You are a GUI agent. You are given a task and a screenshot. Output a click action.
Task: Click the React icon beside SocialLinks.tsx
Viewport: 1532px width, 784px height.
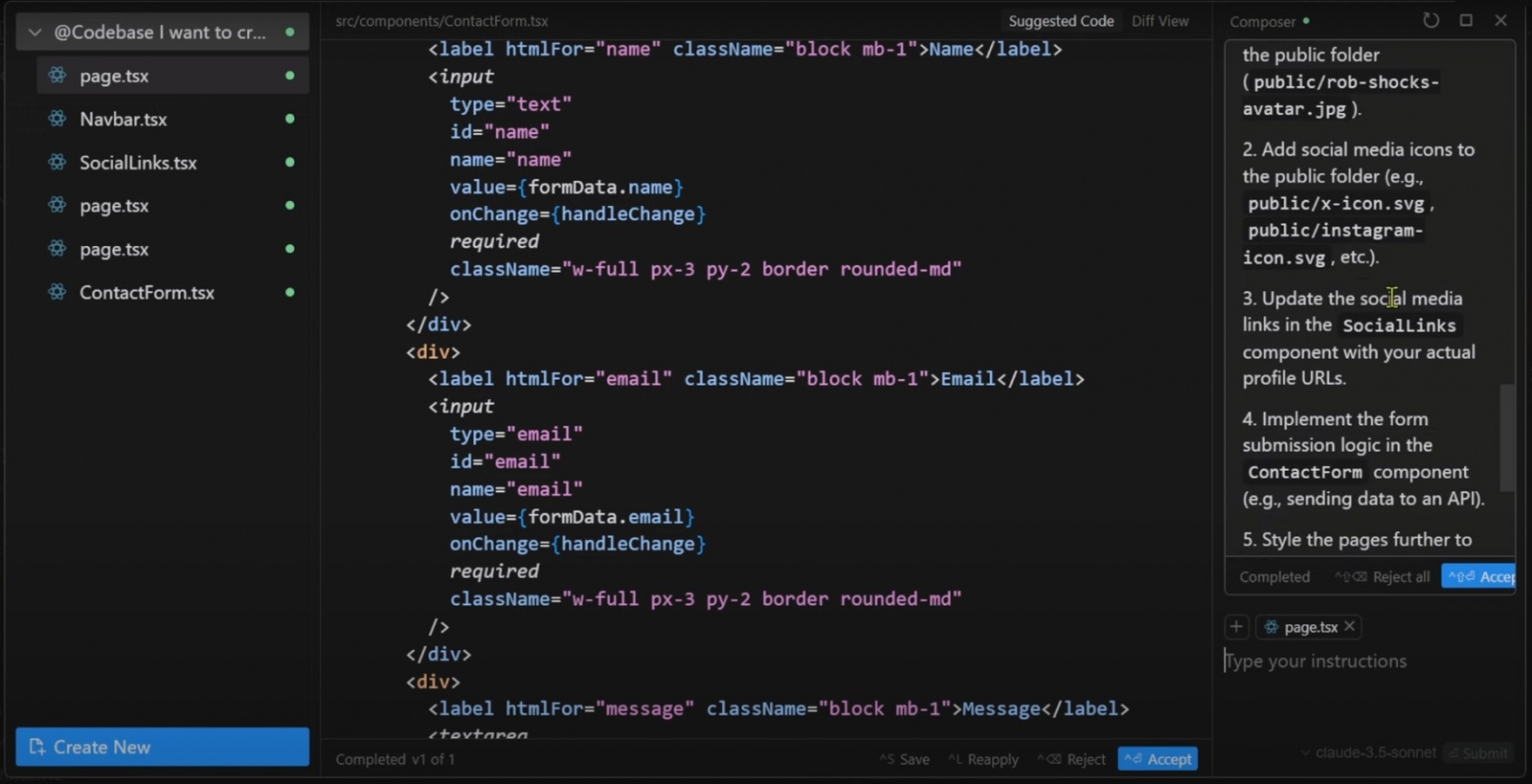pos(57,162)
